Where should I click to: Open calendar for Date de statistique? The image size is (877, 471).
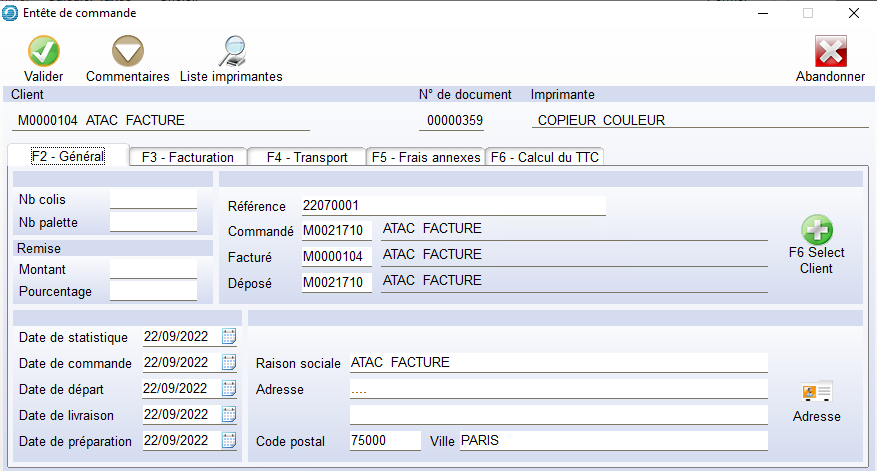coord(229,336)
